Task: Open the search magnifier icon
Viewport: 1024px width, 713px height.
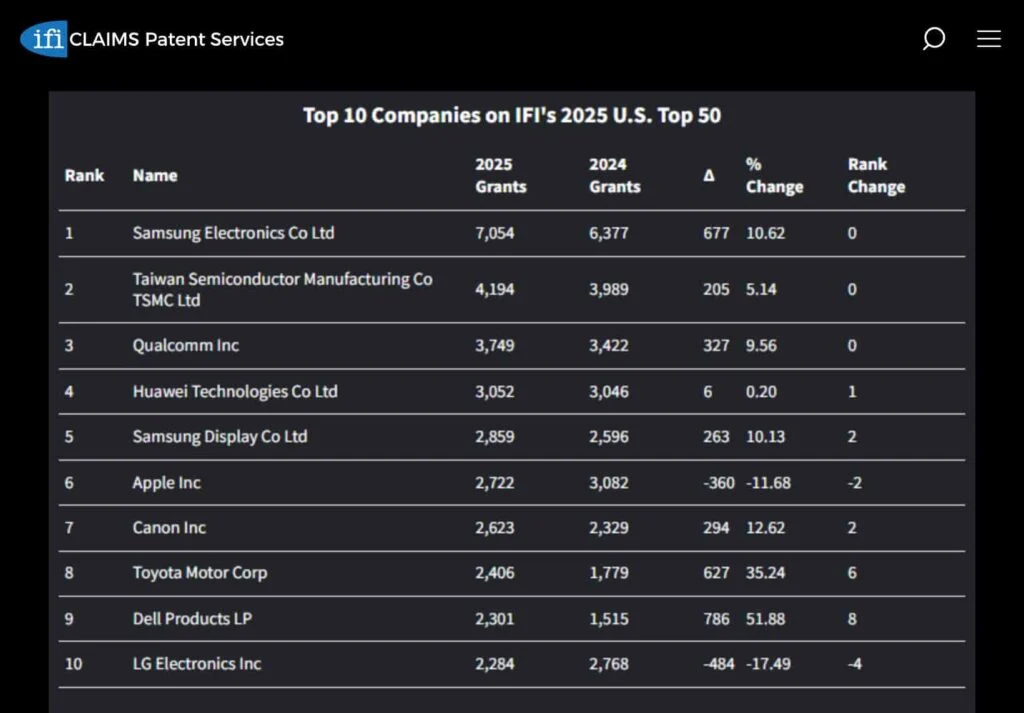Action: 933,39
